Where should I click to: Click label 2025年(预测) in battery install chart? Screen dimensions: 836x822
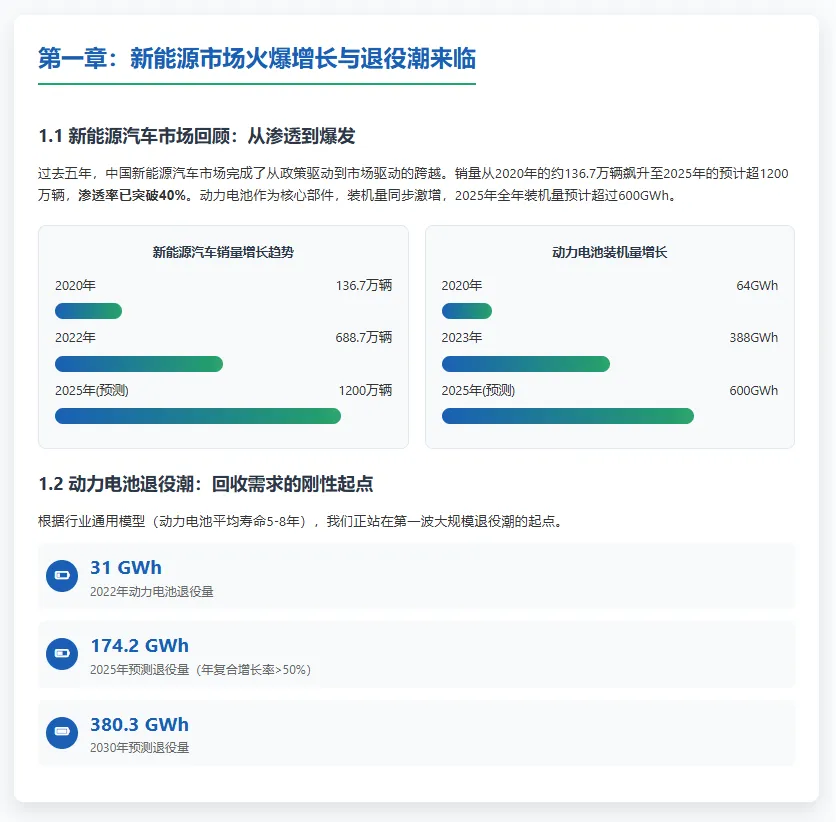[478, 391]
